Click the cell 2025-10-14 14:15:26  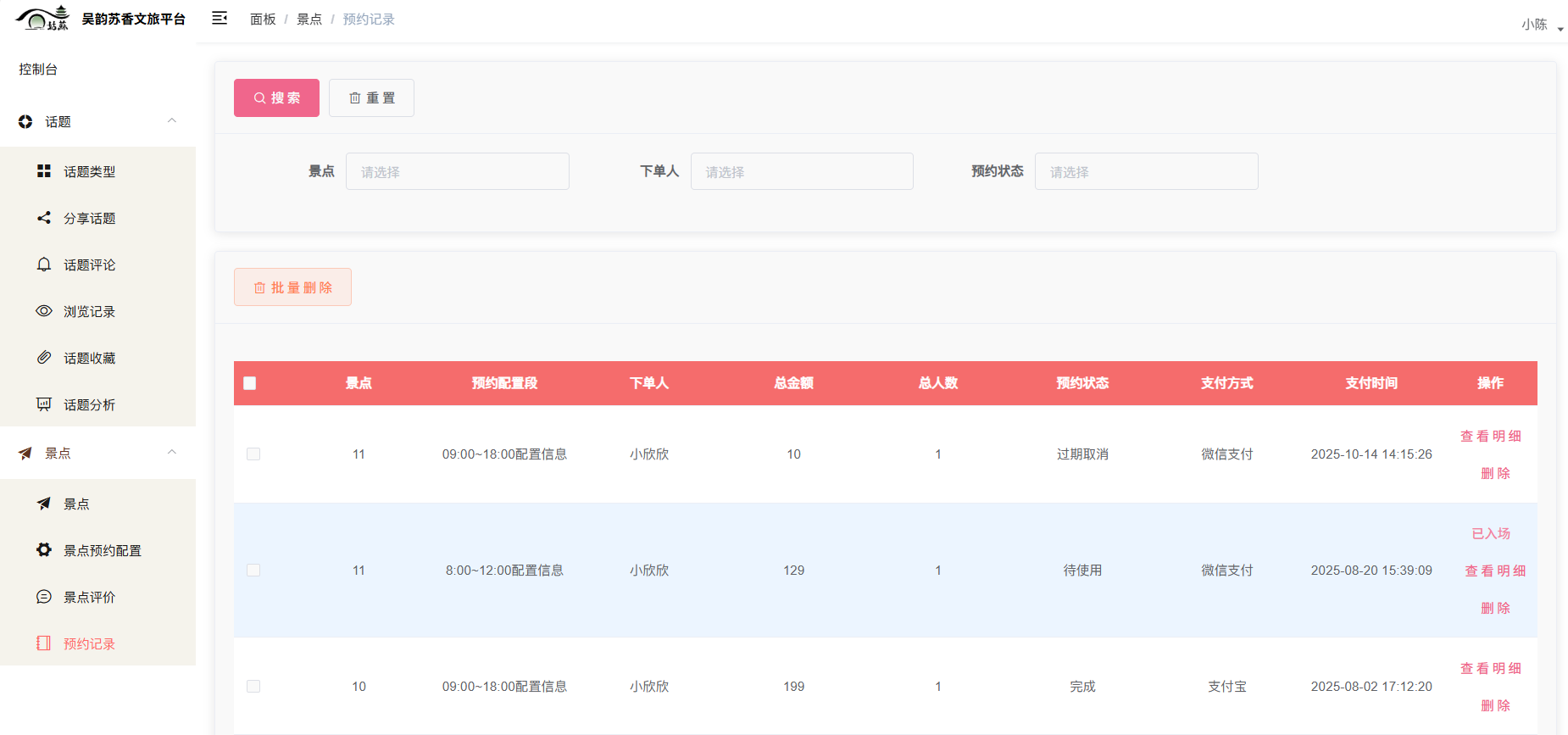tap(1371, 454)
